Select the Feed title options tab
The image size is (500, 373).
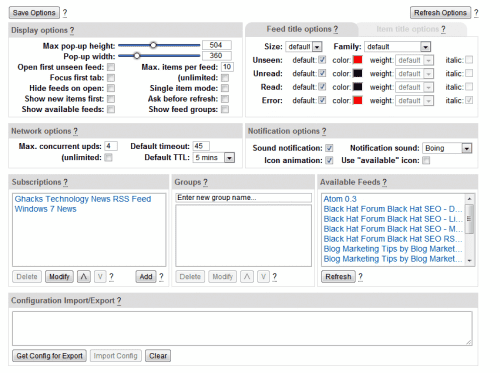302,29
